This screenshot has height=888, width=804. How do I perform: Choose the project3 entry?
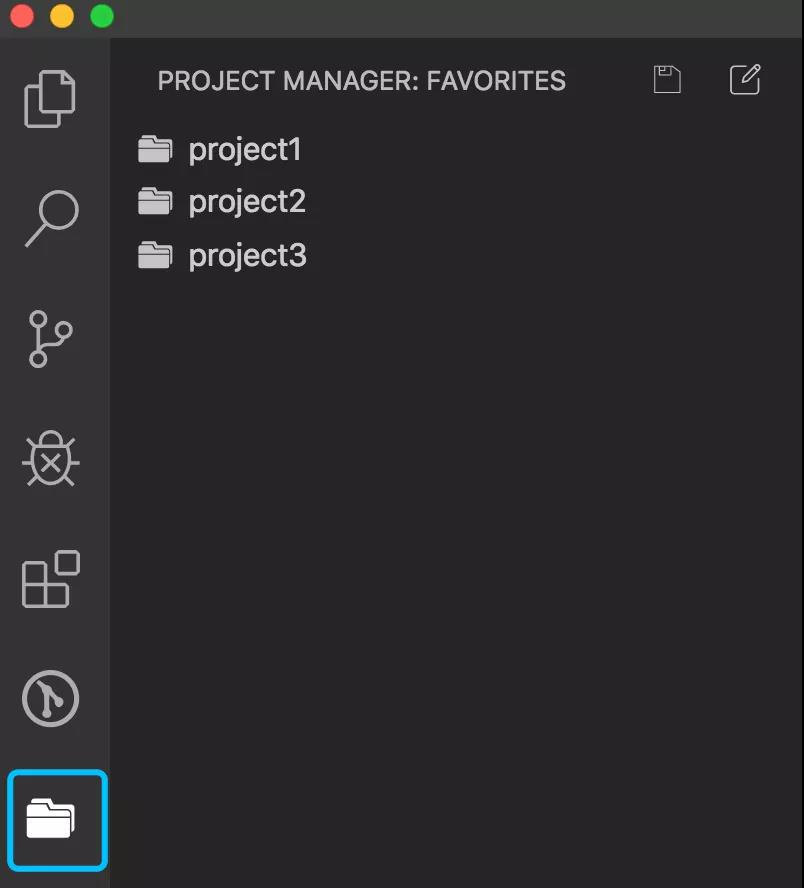(247, 256)
